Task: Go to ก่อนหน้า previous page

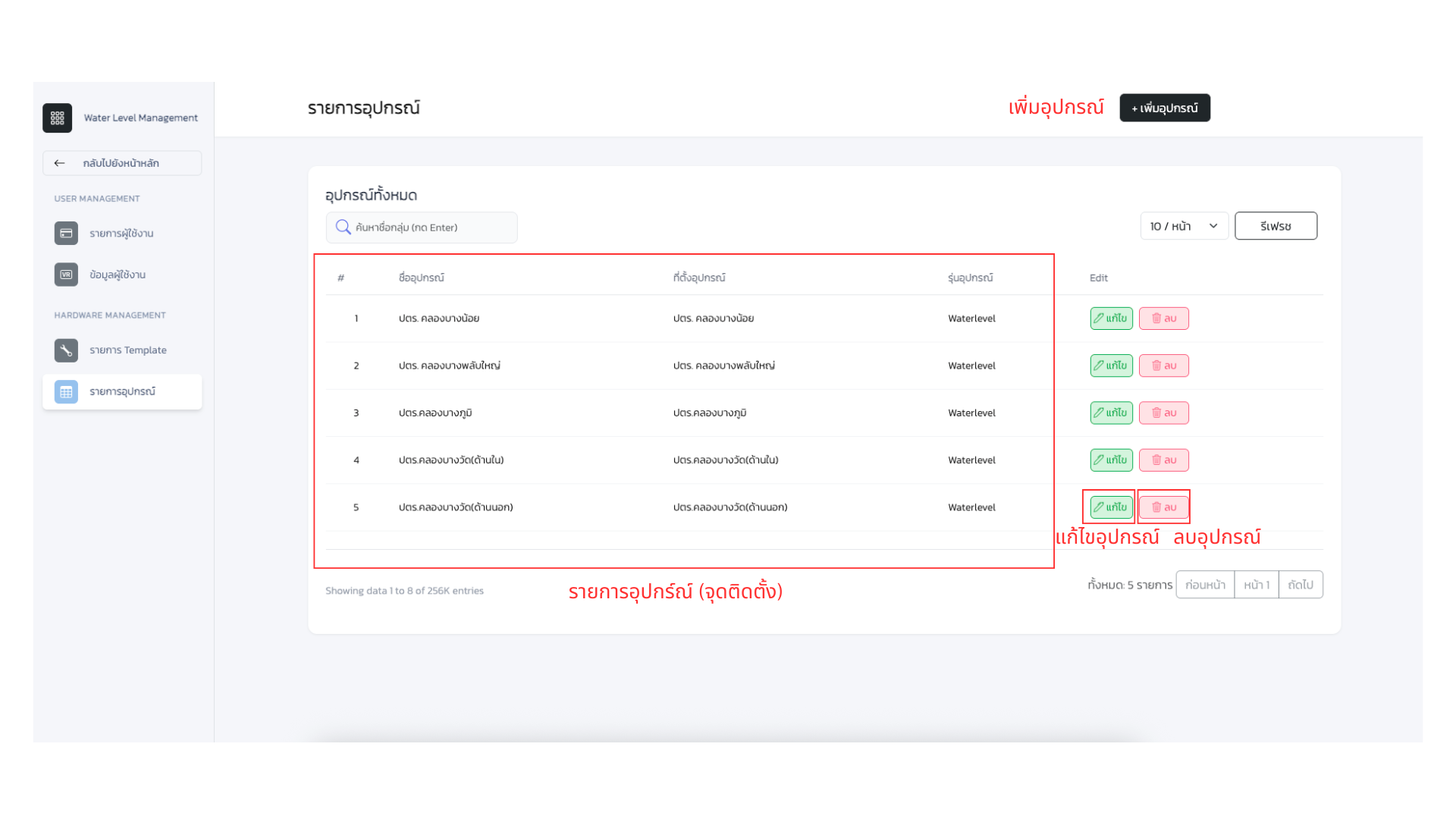Action: 1204,585
